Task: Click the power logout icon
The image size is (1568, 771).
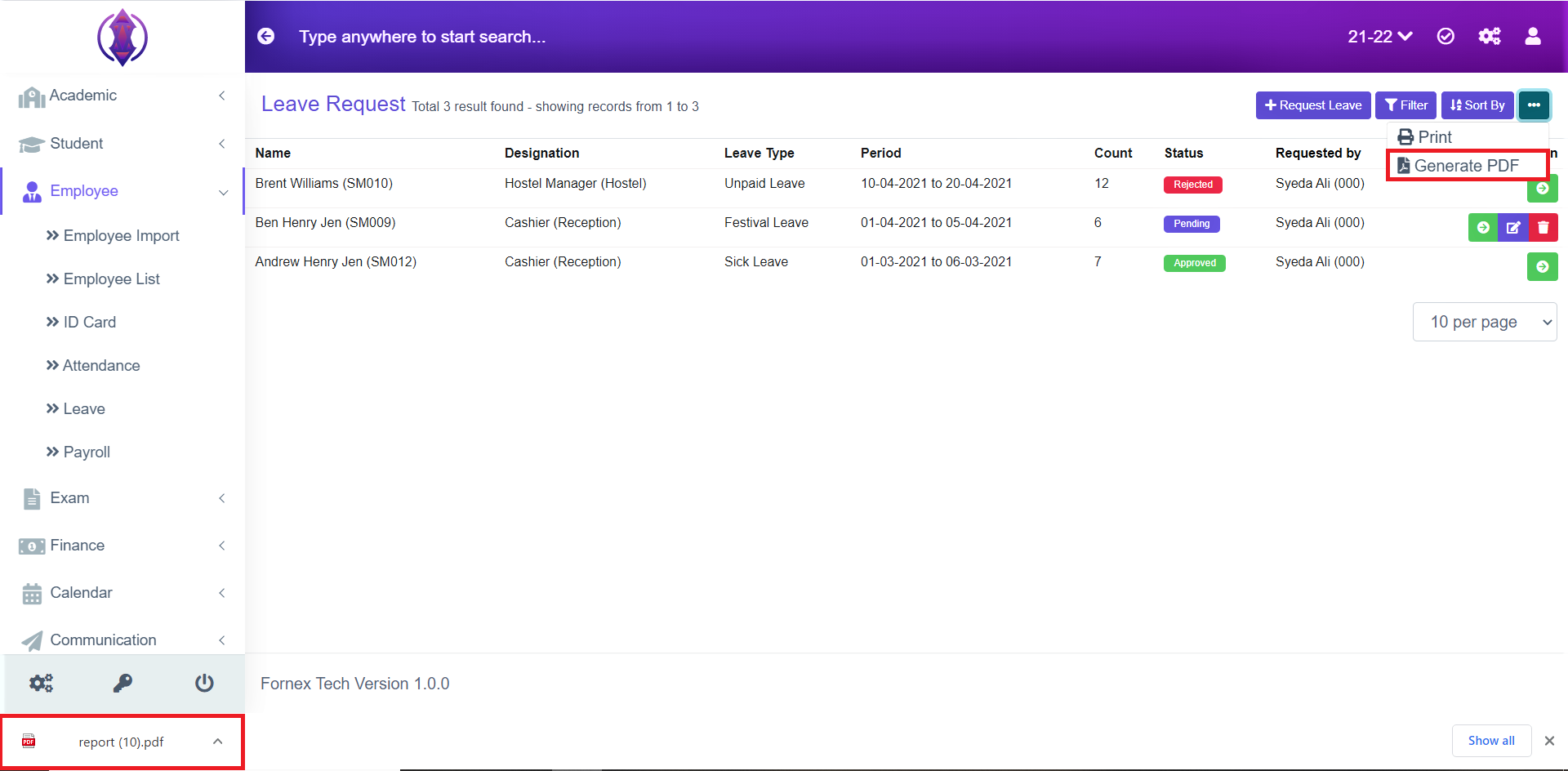Action: 204,683
